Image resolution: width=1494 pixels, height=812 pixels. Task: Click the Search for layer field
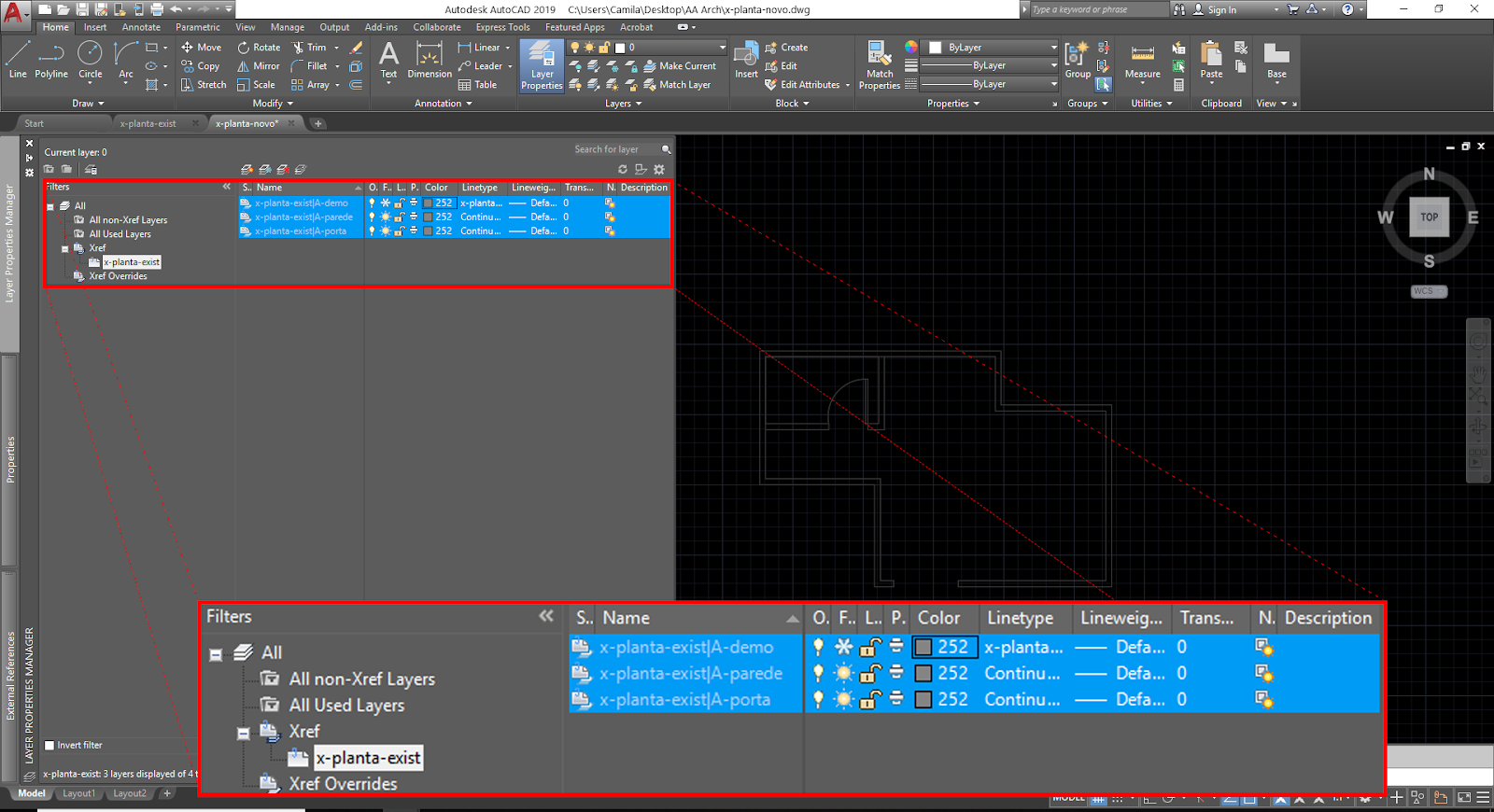click(617, 149)
